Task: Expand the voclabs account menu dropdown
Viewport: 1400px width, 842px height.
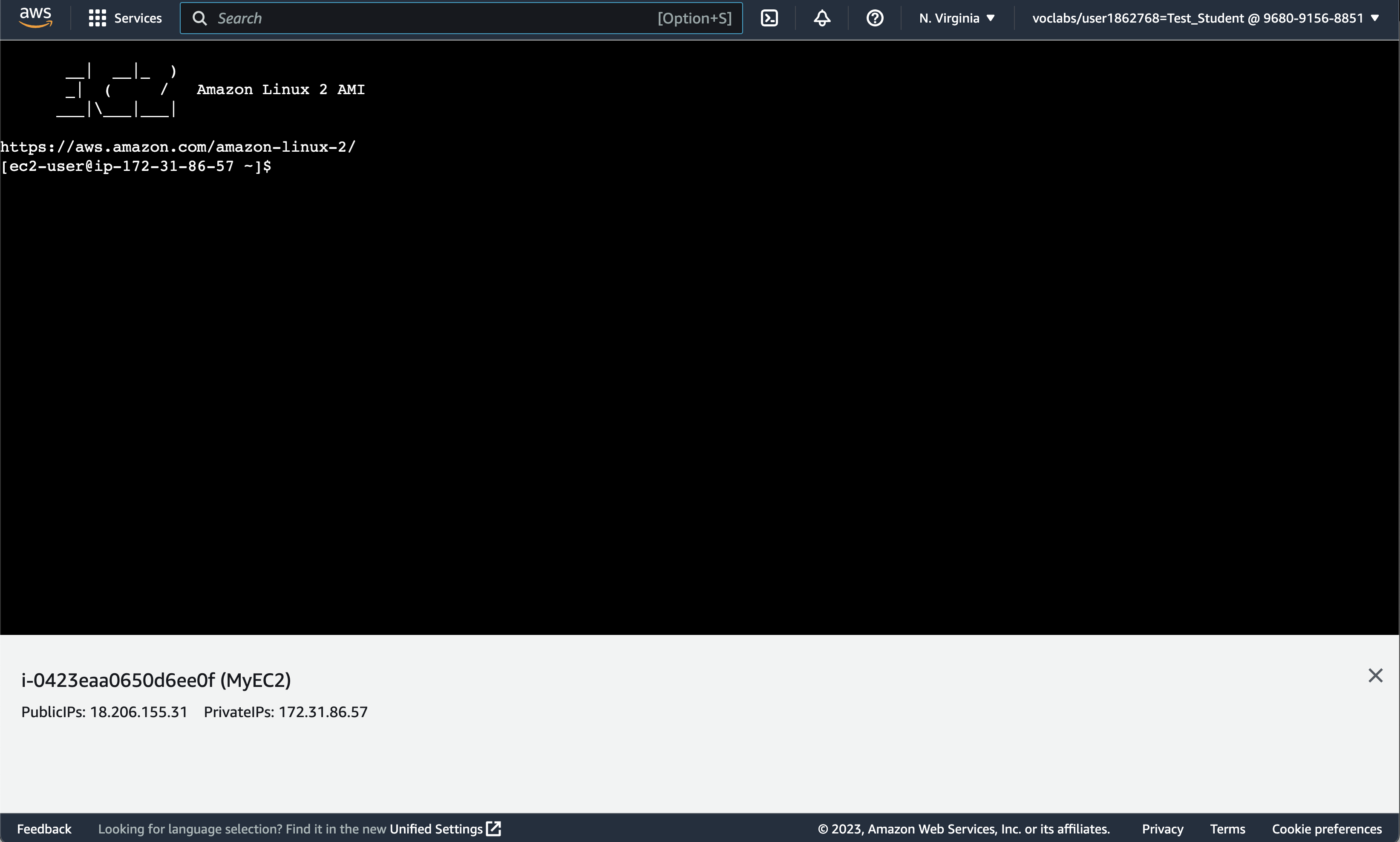Action: tap(1205, 18)
